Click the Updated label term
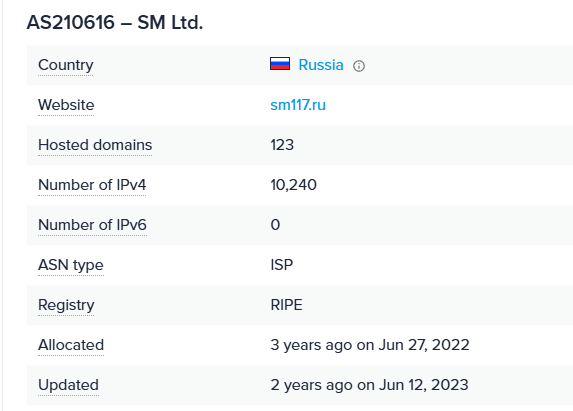The height and width of the screenshot is (411, 573). (68, 385)
